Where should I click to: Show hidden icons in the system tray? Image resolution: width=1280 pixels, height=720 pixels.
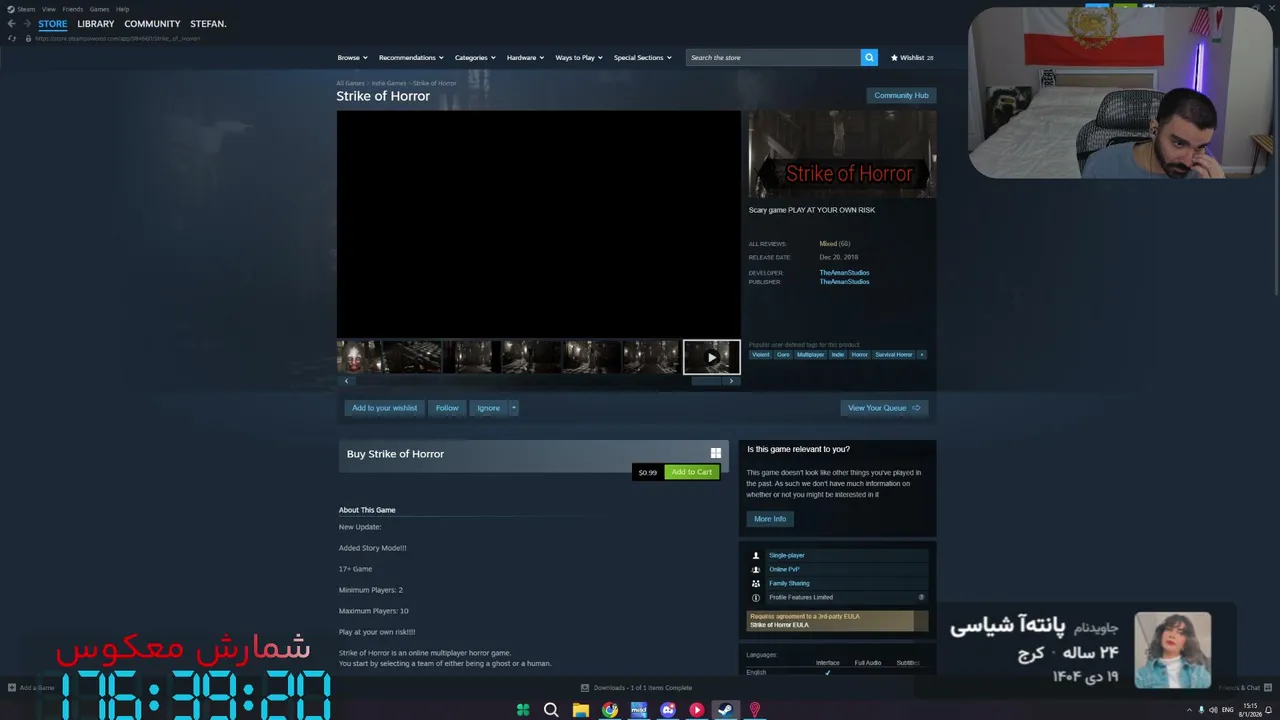pos(1189,710)
